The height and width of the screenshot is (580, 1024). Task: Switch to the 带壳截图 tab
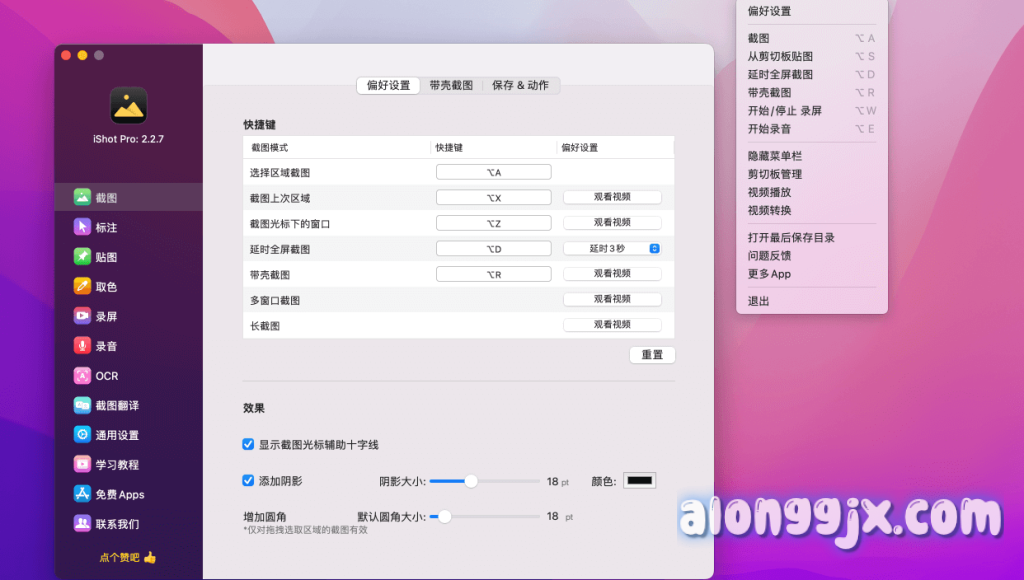click(x=451, y=86)
